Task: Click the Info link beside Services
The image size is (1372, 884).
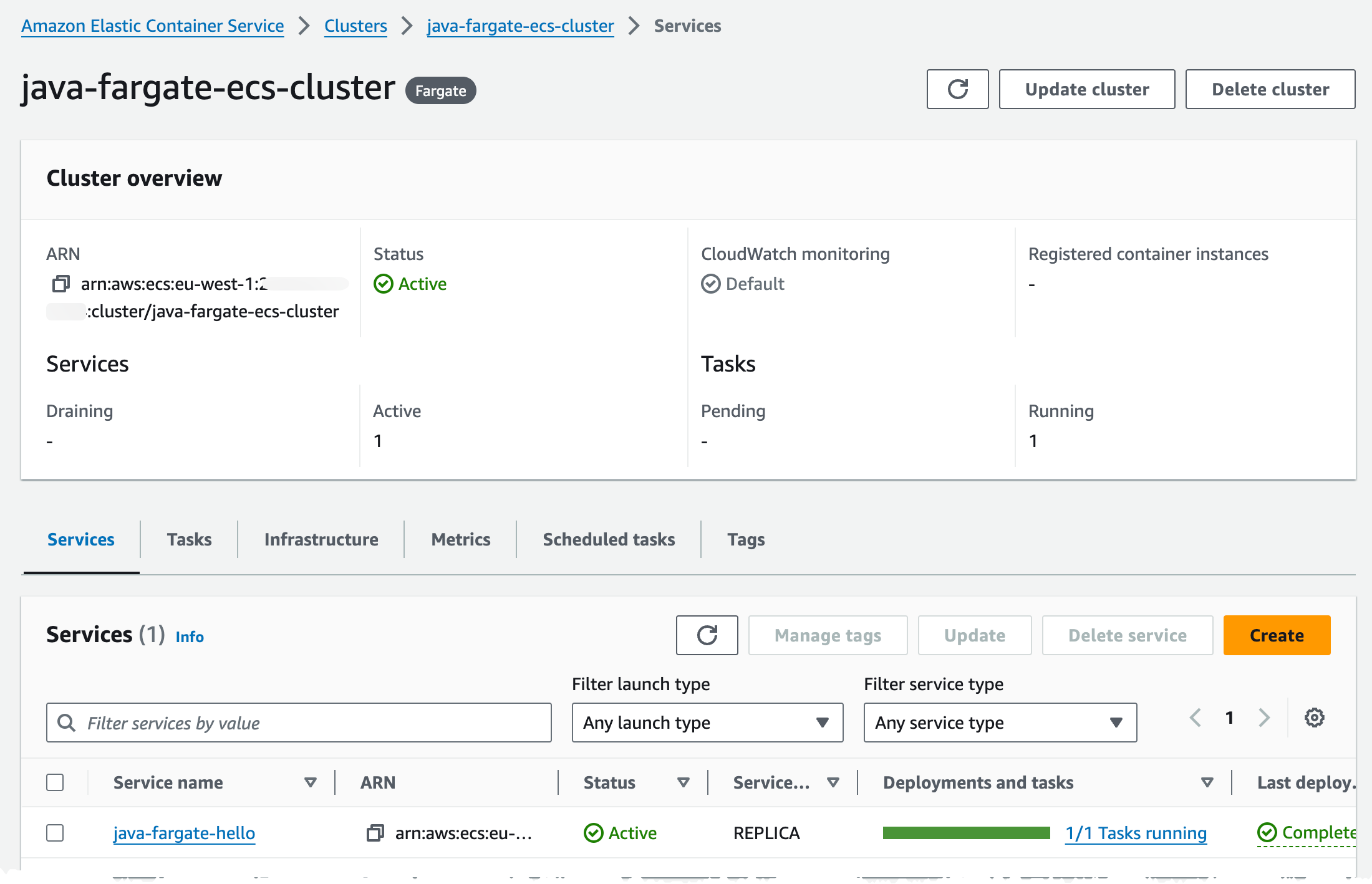Action: click(x=190, y=637)
